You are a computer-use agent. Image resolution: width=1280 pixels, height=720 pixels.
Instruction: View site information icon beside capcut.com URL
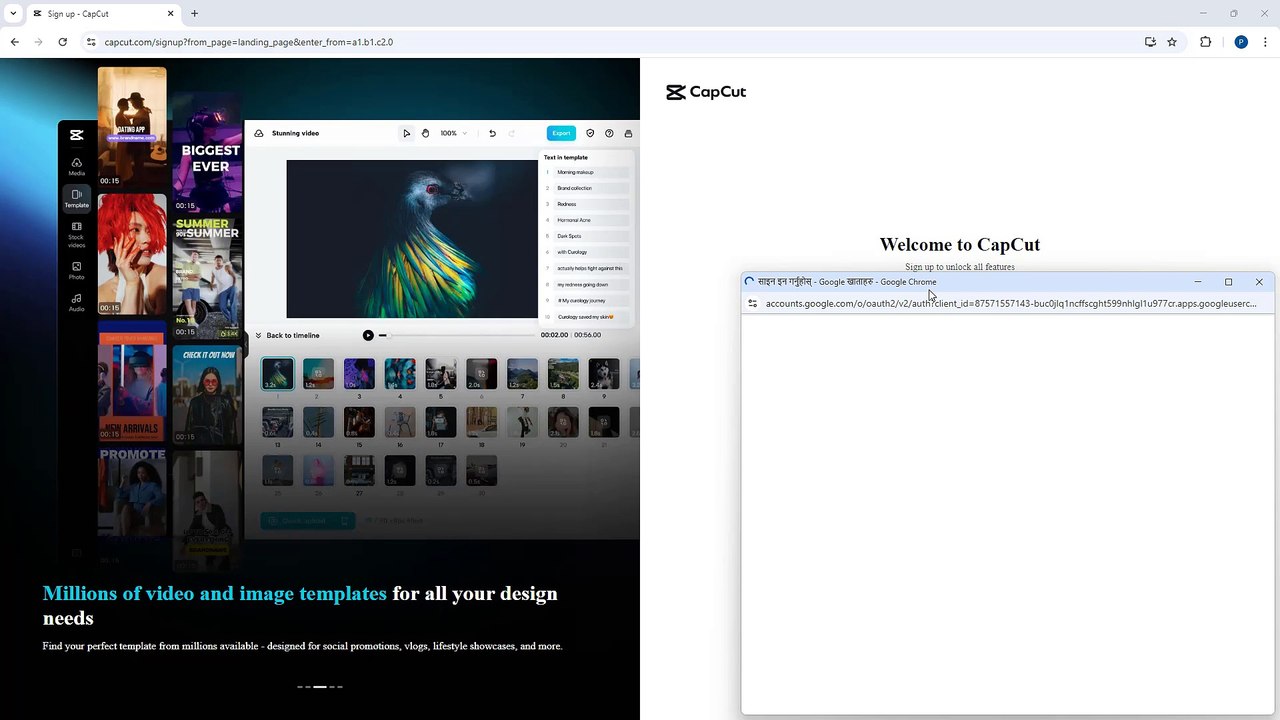point(91,42)
